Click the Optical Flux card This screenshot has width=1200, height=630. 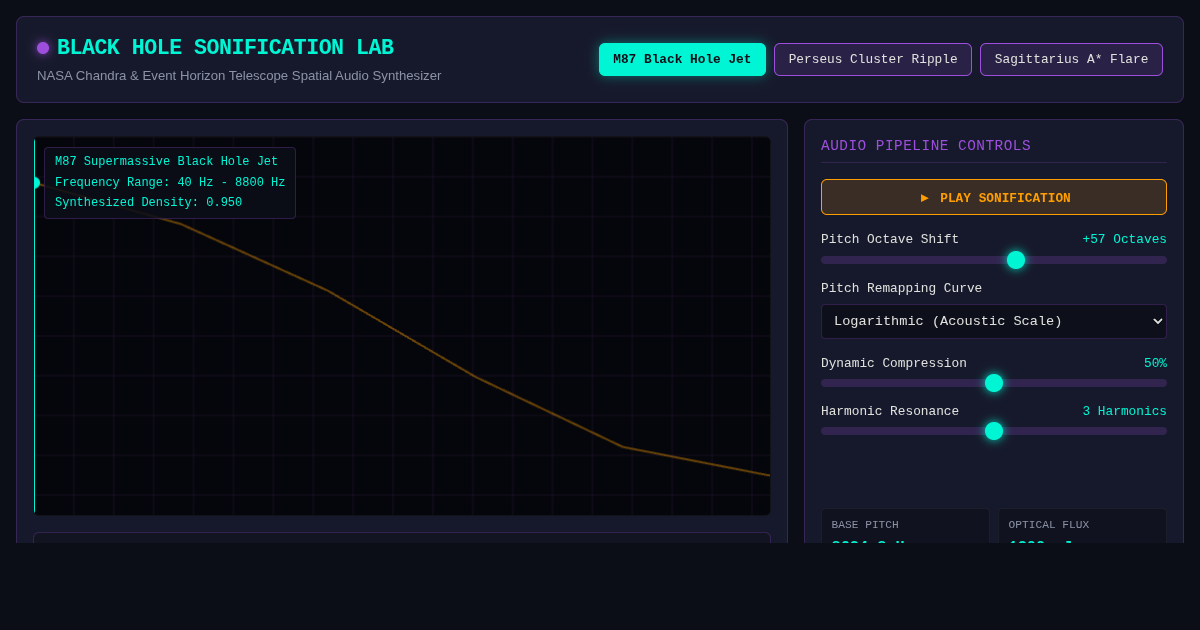[x=1082, y=526]
